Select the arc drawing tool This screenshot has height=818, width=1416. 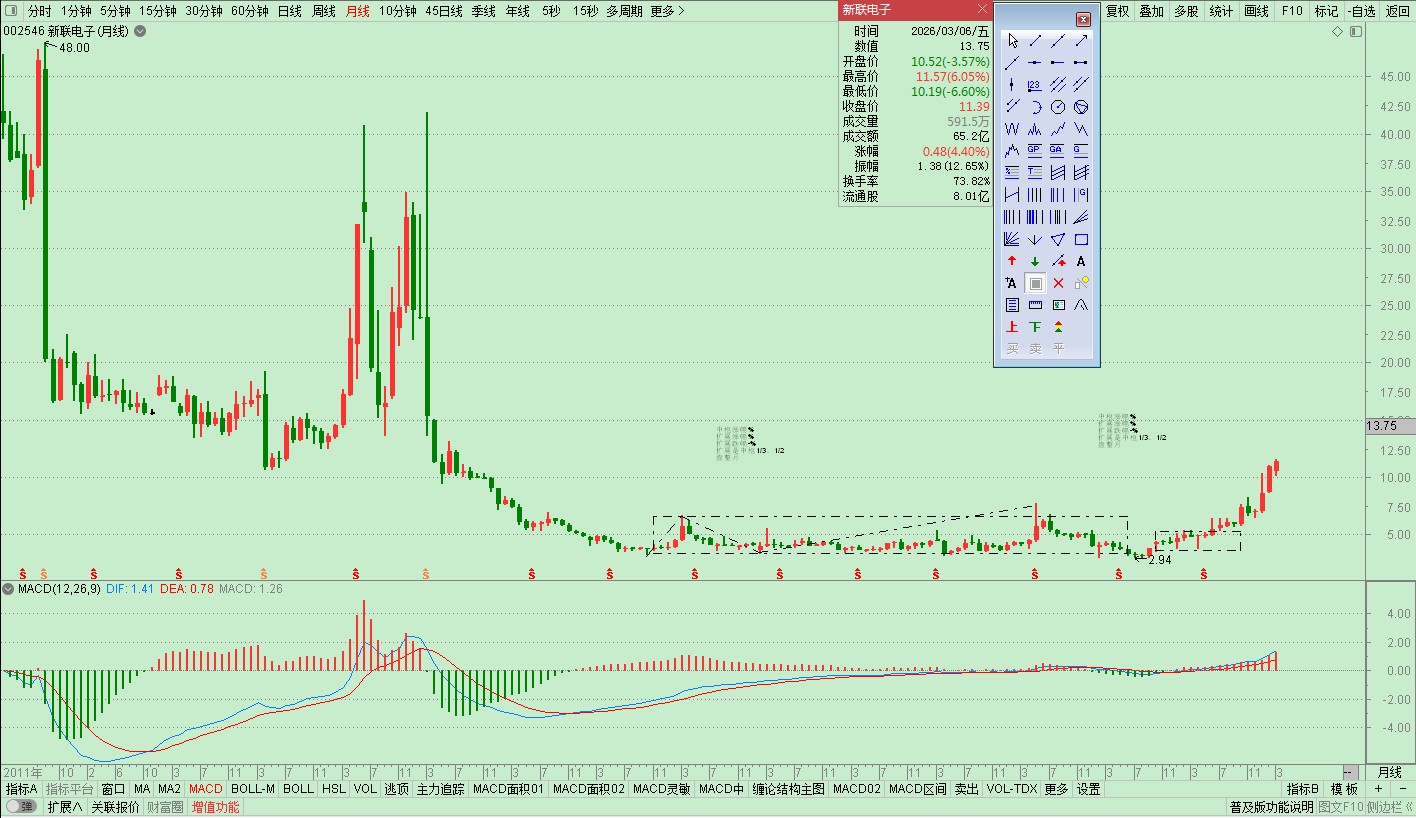coord(1035,107)
